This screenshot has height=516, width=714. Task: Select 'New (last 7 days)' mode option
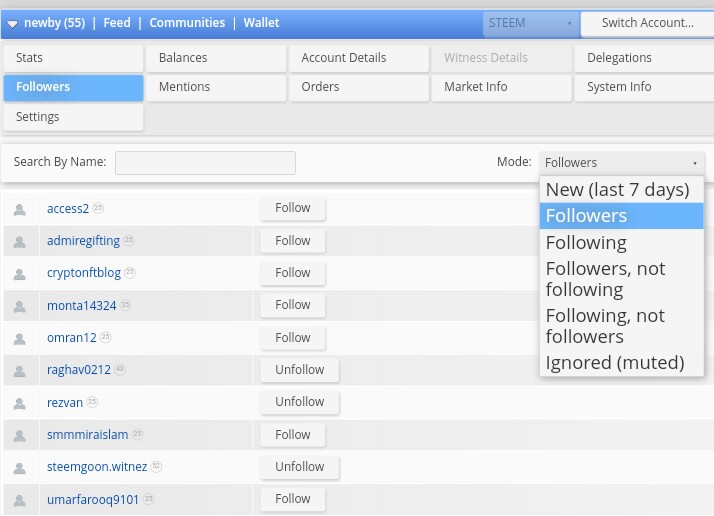click(617, 189)
